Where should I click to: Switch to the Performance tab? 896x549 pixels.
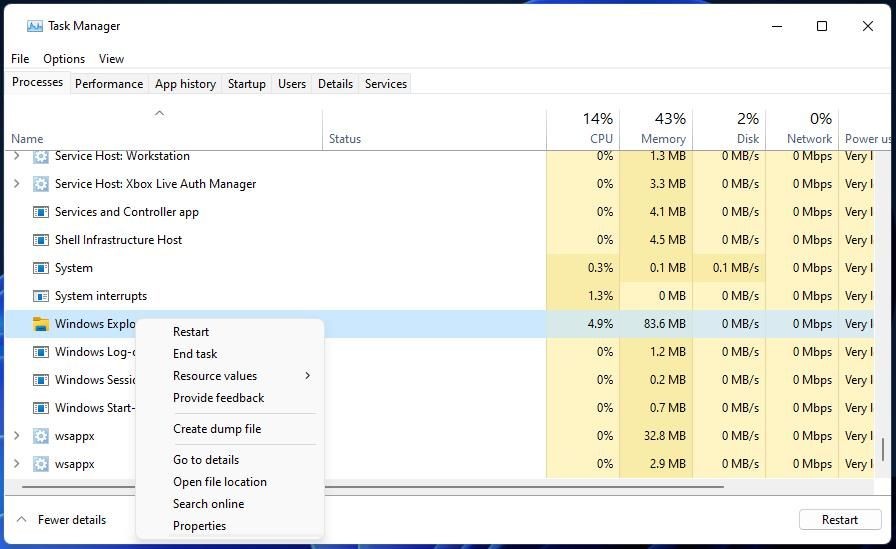(109, 83)
